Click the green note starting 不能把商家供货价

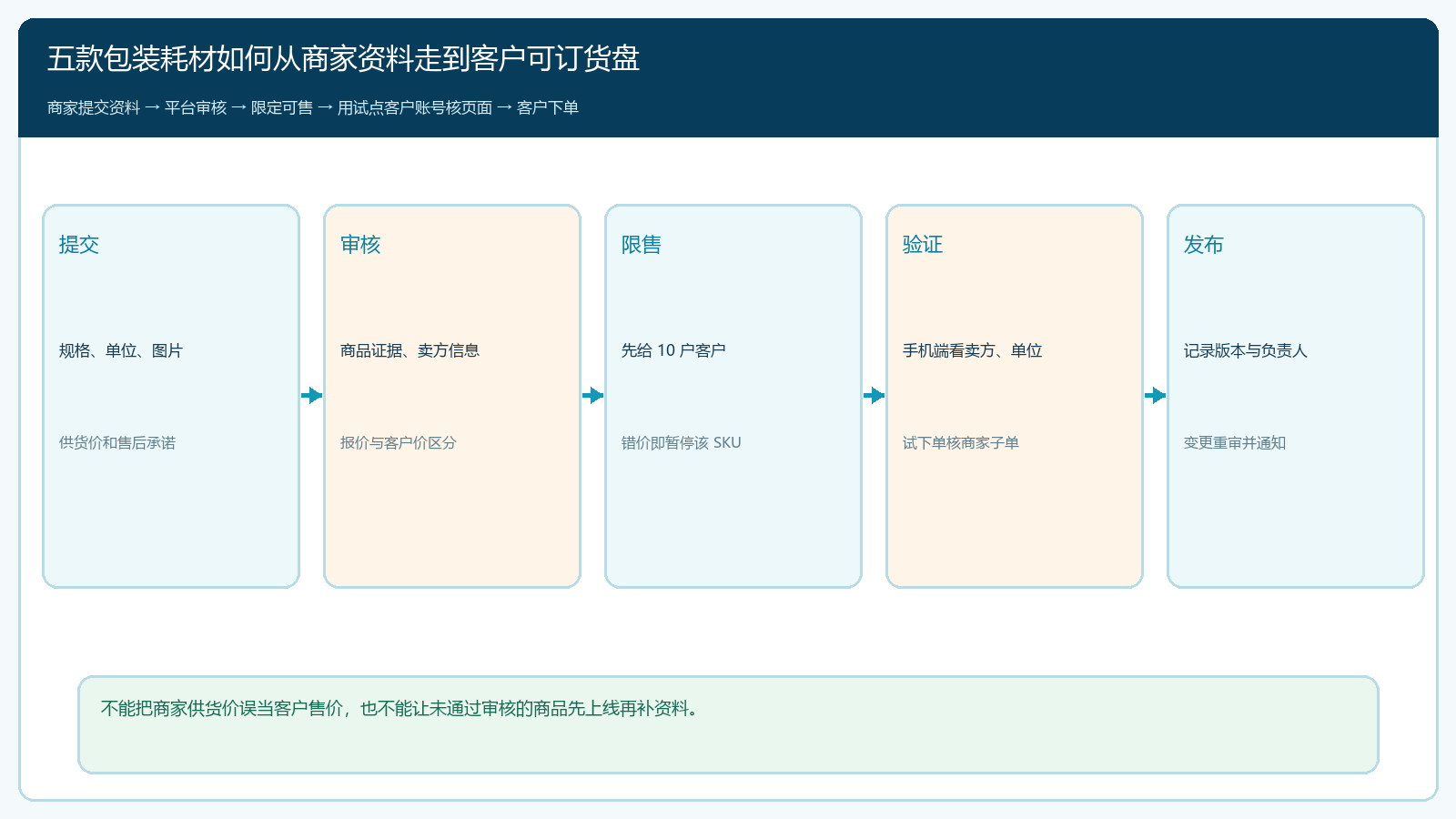point(728,724)
